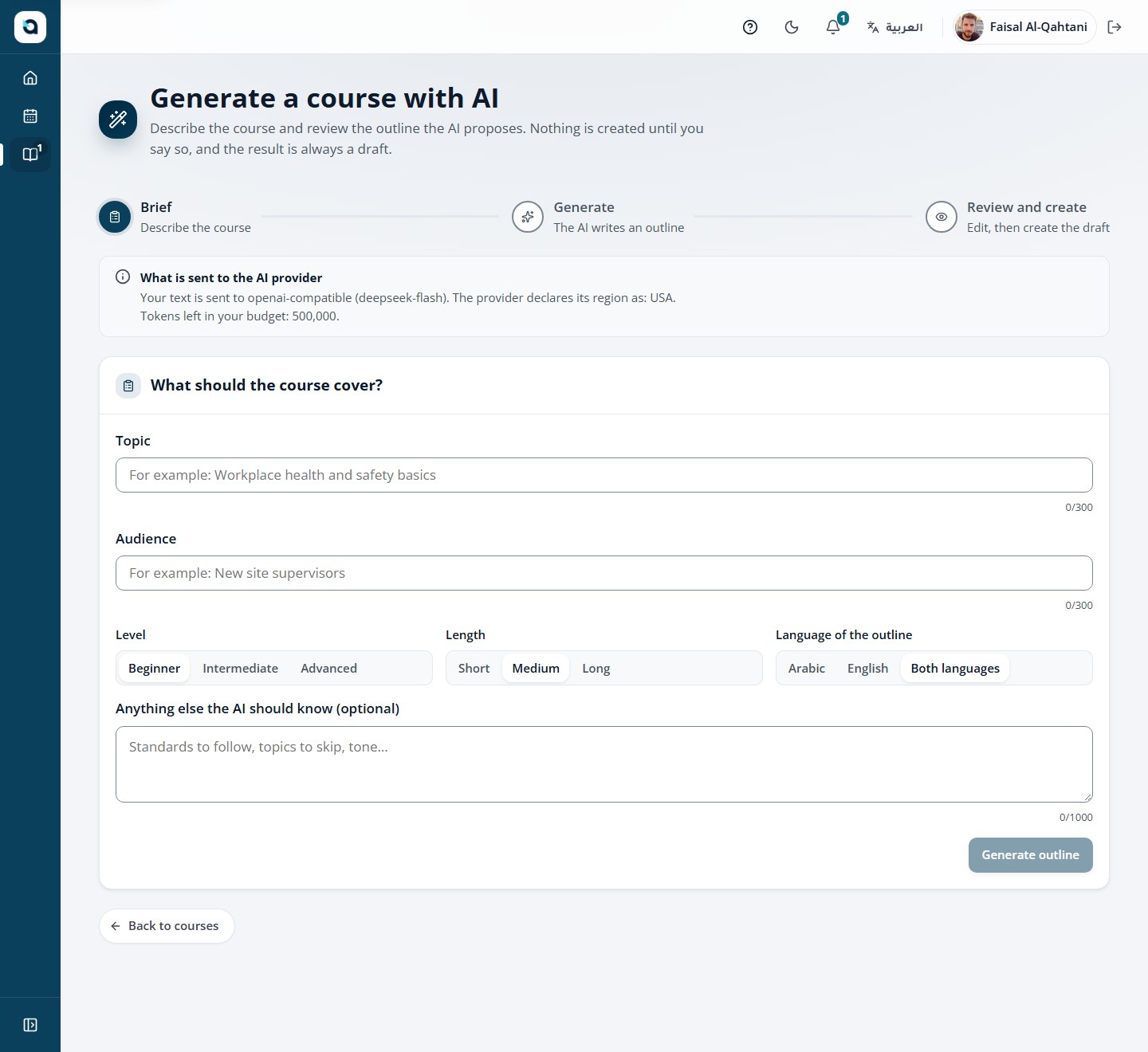Click the 'What should the course cover?' heading
The image size is (1148, 1052).
pos(266,385)
